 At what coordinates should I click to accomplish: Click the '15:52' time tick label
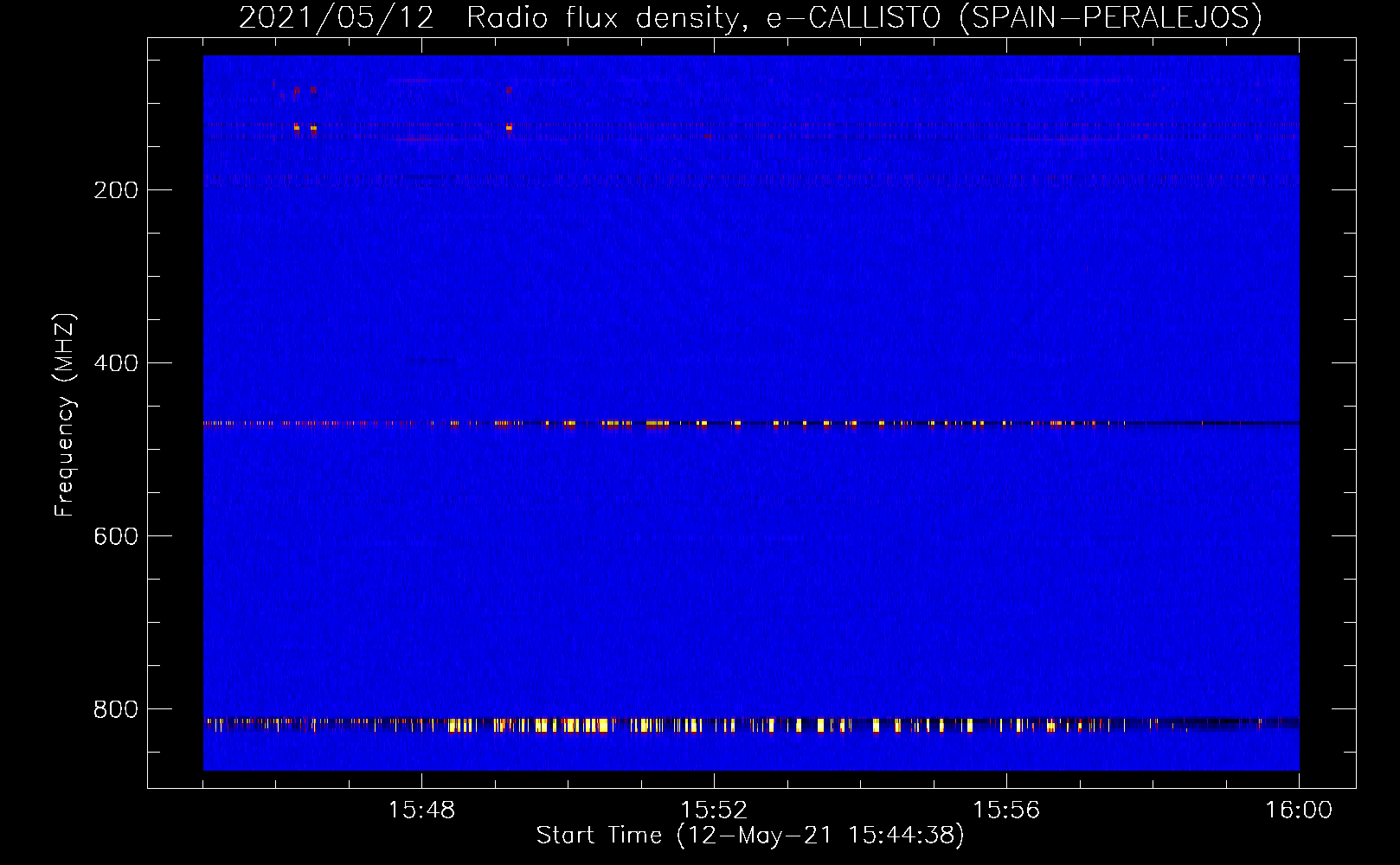(x=714, y=811)
